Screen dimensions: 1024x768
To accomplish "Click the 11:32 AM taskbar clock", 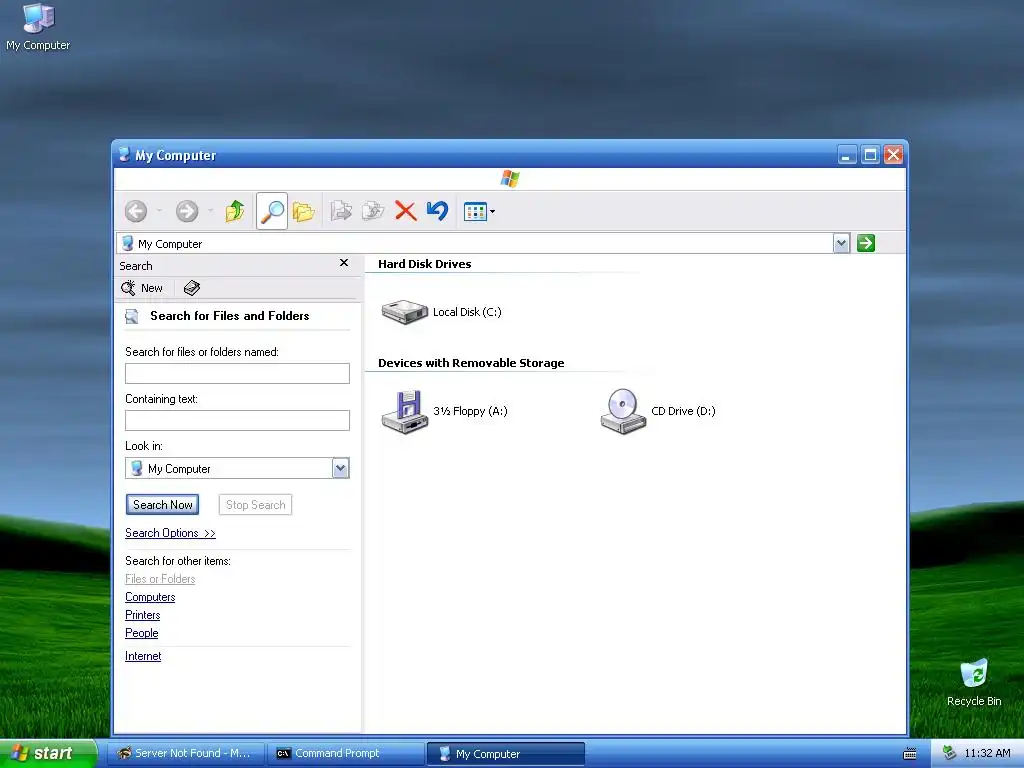I will pos(987,754).
